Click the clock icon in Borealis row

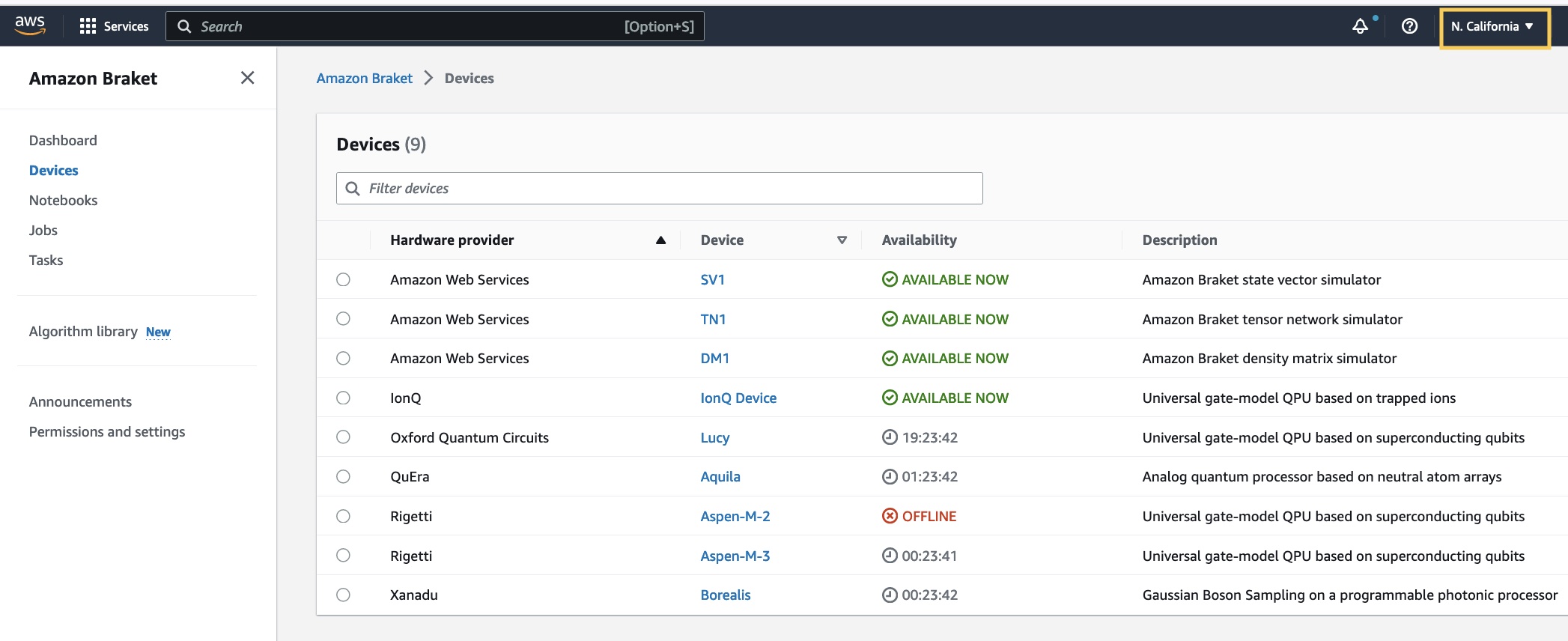(890, 595)
